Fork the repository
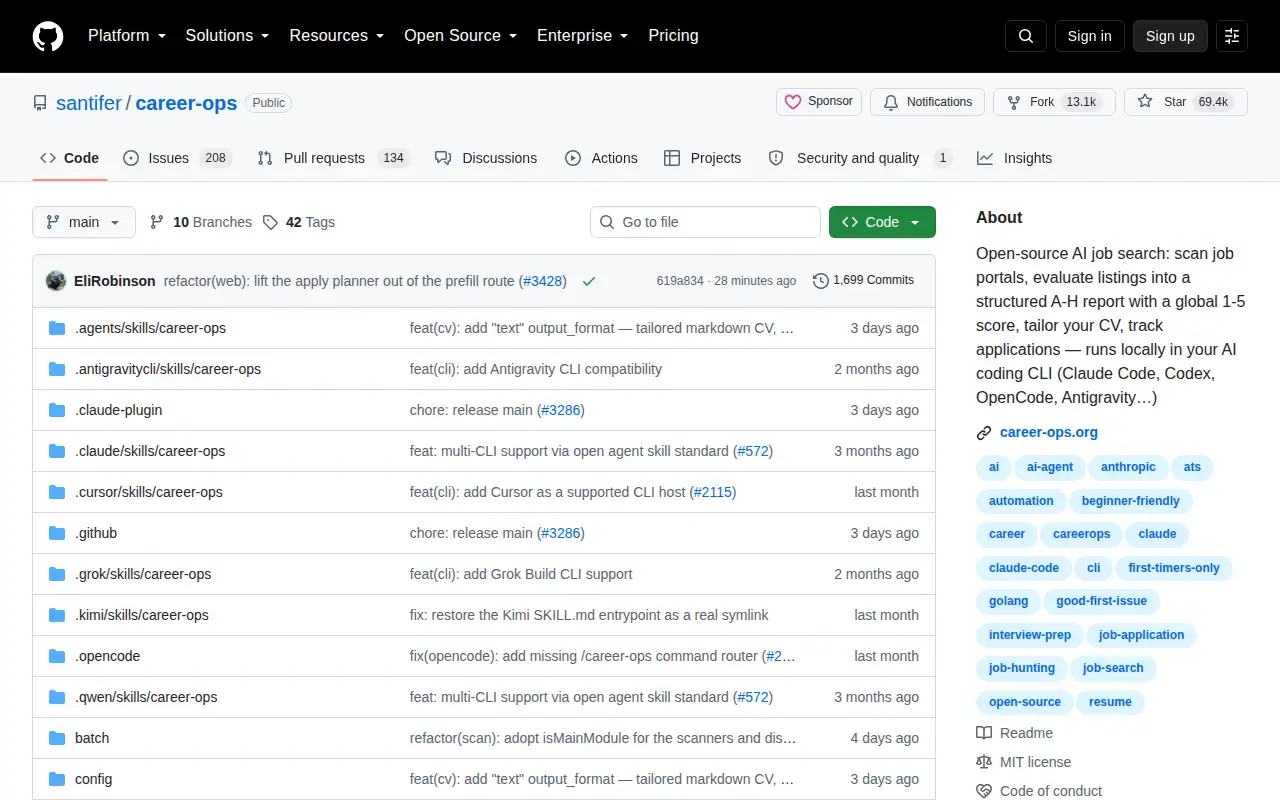Screen dimensions: 1280x800 pos(1054,102)
